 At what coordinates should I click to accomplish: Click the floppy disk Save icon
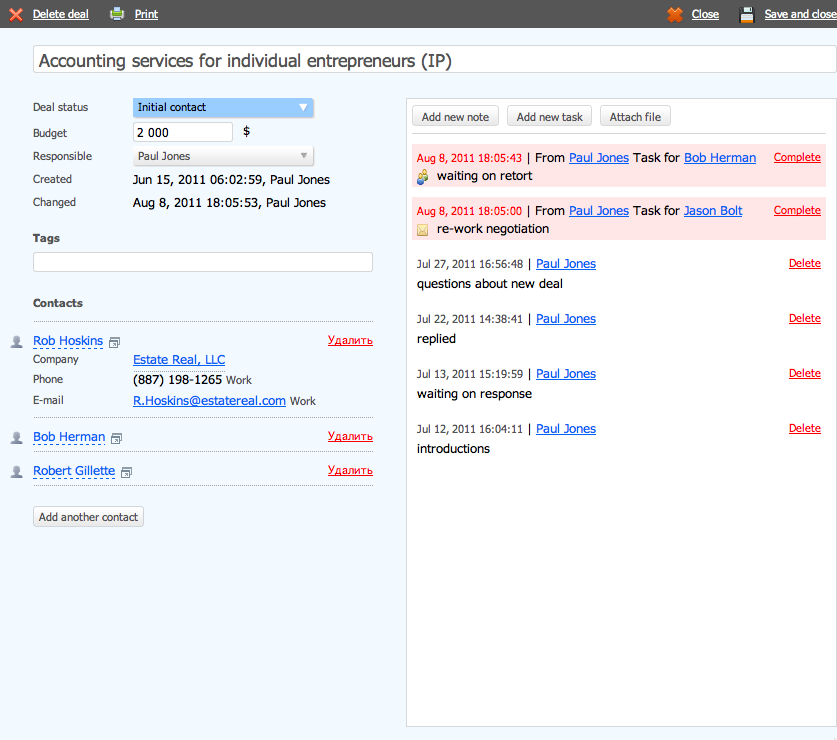[746, 14]
